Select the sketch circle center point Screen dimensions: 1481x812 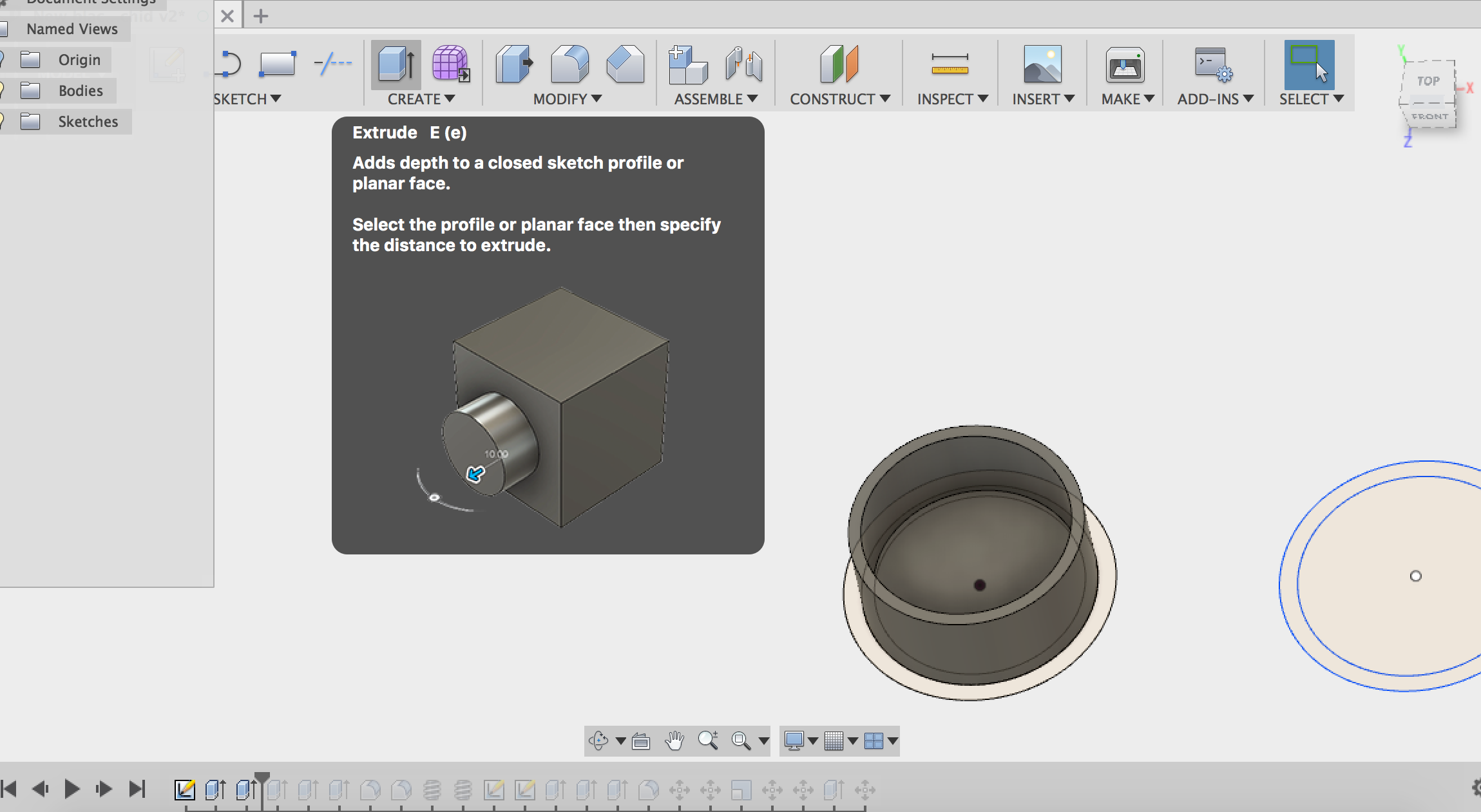click(1415, 576)
